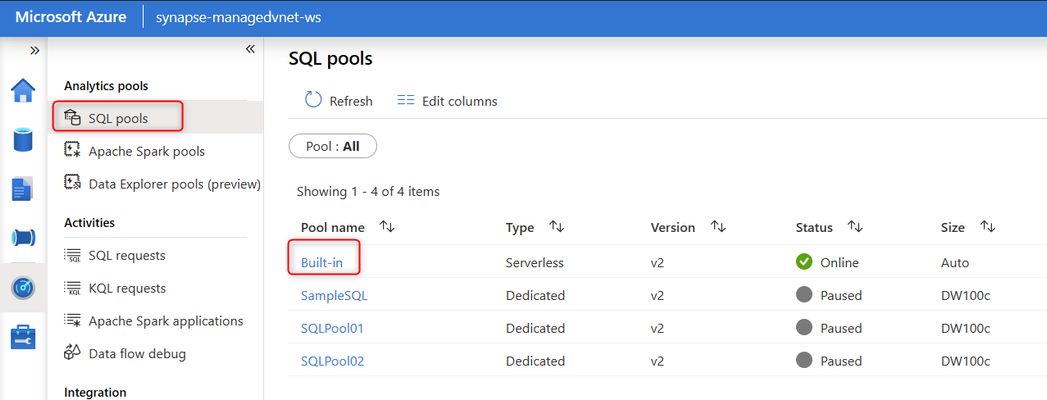Click SQLPool02's grey Paused status icon
This screenshot has height=400, width=1047.
point(804,360)
